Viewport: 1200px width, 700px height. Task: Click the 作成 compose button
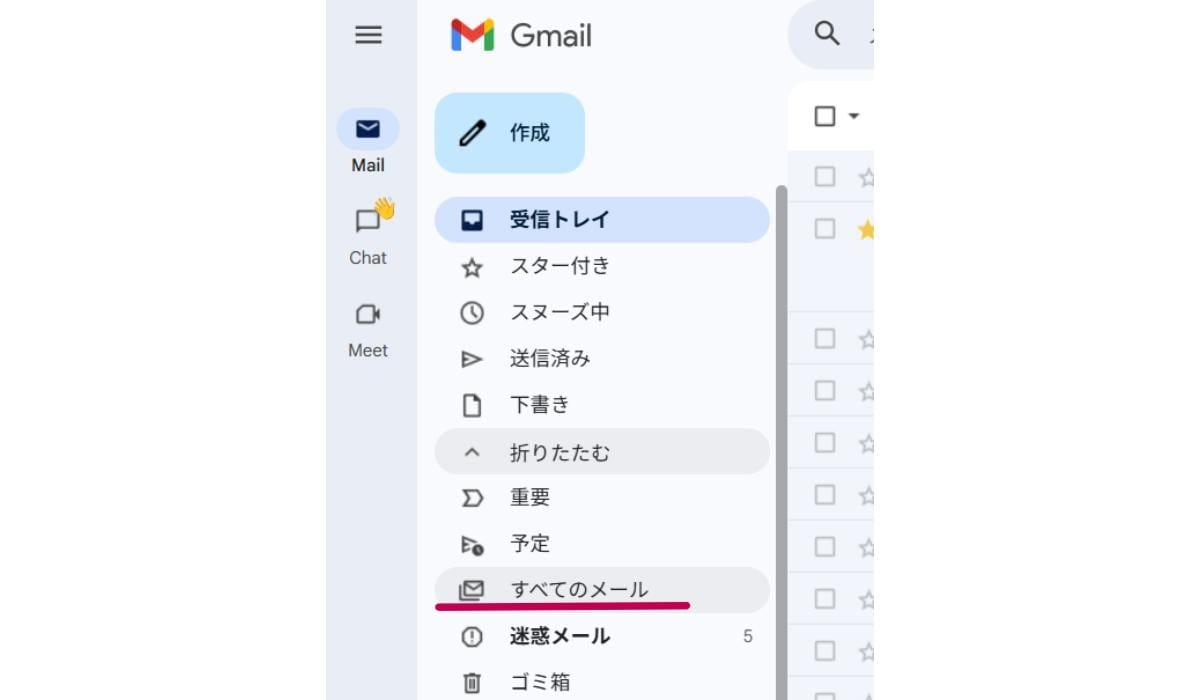tap(509, 132)
